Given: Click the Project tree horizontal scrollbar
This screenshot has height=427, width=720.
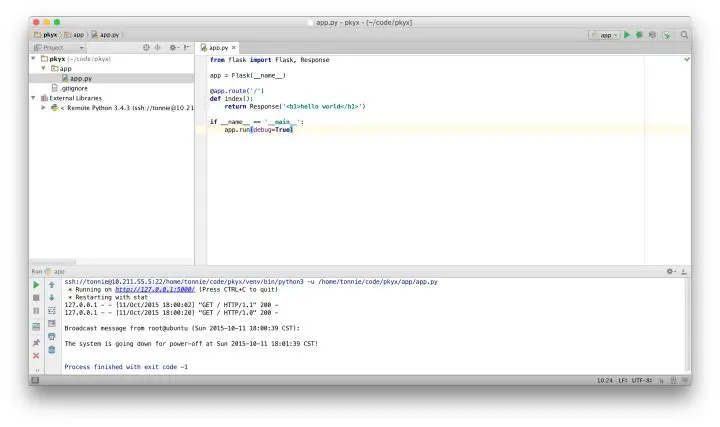Looking at the screenshot, I should (x=53, y=263).
